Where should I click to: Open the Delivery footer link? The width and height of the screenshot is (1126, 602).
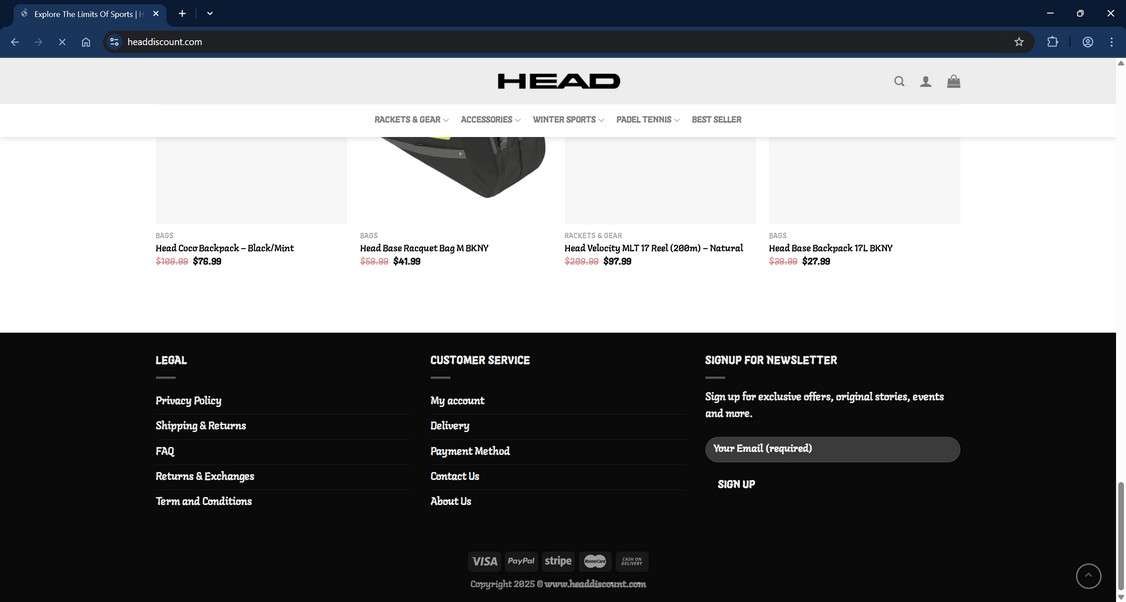[450, 426]
